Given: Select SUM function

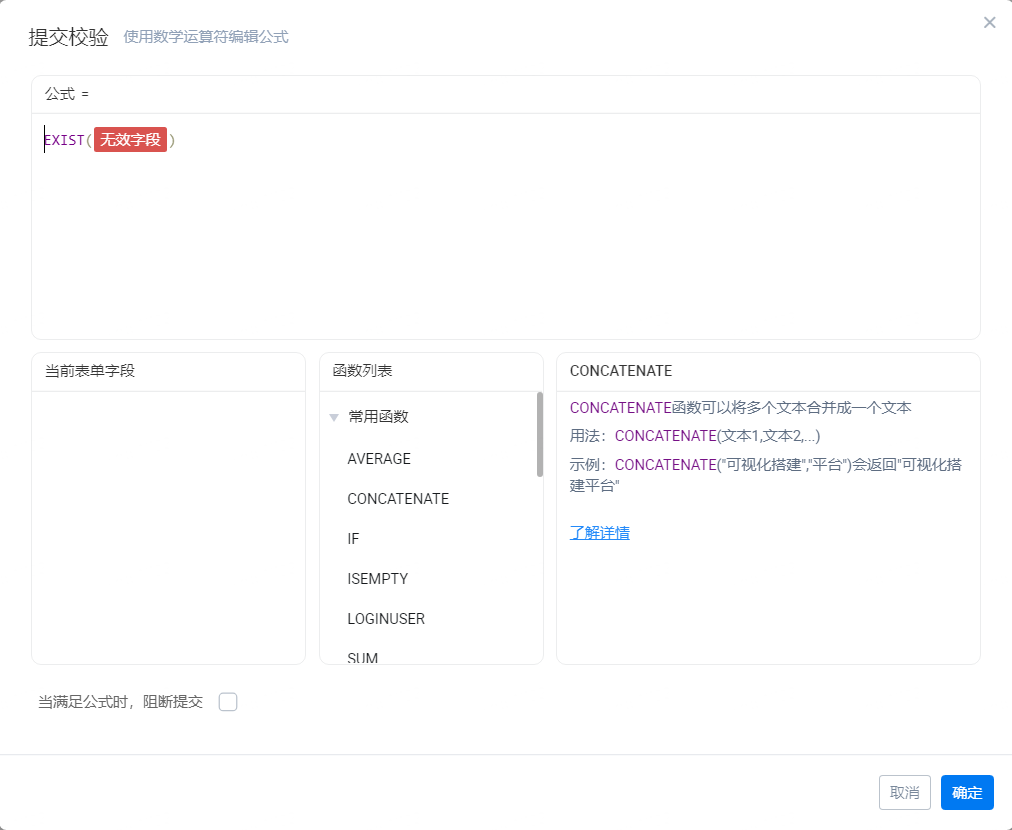Looking at the screenshot, I should [x=363, y=658].
